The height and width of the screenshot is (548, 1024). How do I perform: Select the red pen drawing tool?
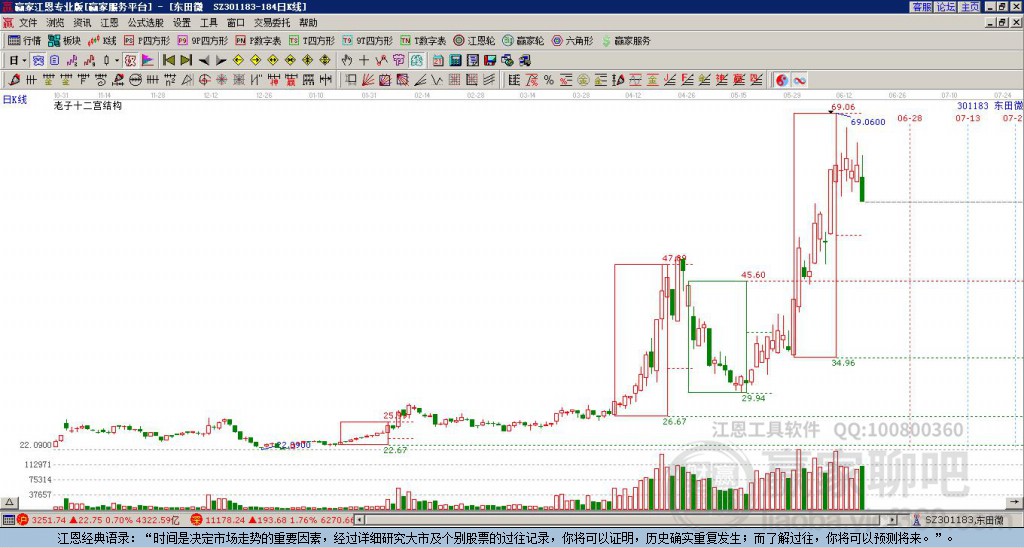[x=14, y=80]
